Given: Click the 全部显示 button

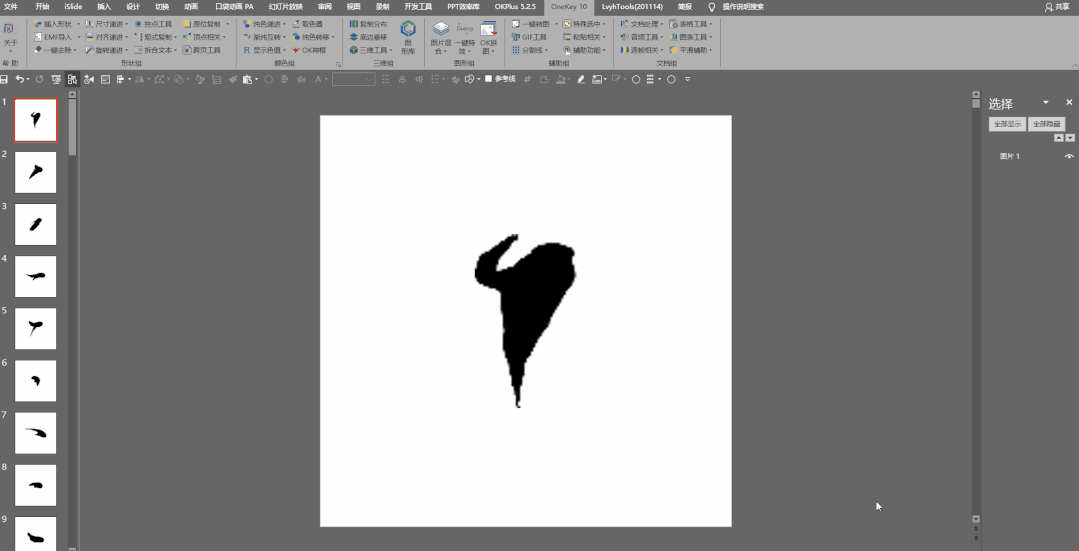Looking at the screenshot, I should (x=1007, y=125).
